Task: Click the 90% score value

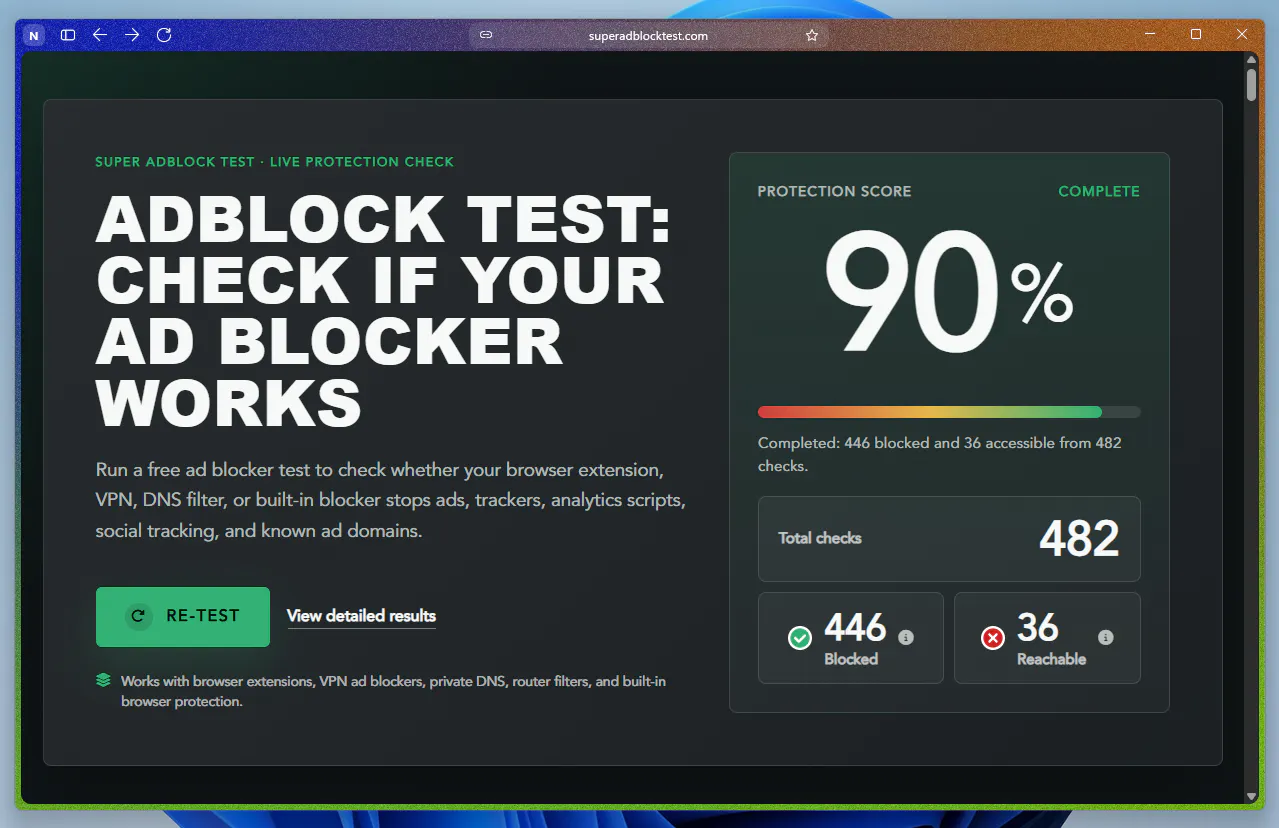Action: coord(948,291)
